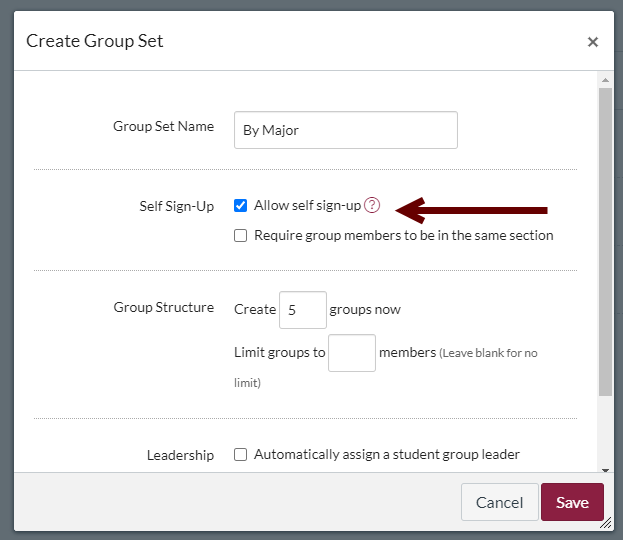Click the 'Leadership' section label
Image resolution: width=623 pixels, height=540 pixels.
tap(180, 455)
